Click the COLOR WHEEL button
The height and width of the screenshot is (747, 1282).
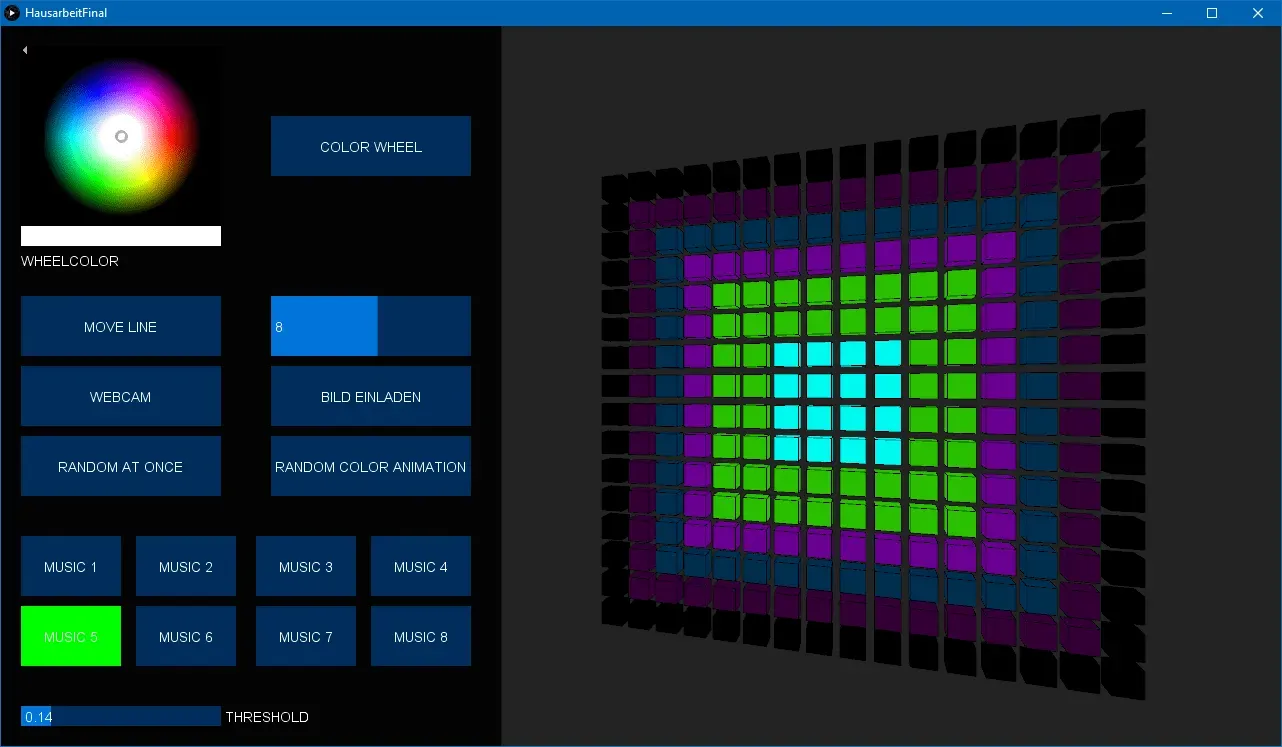(371, 146)
